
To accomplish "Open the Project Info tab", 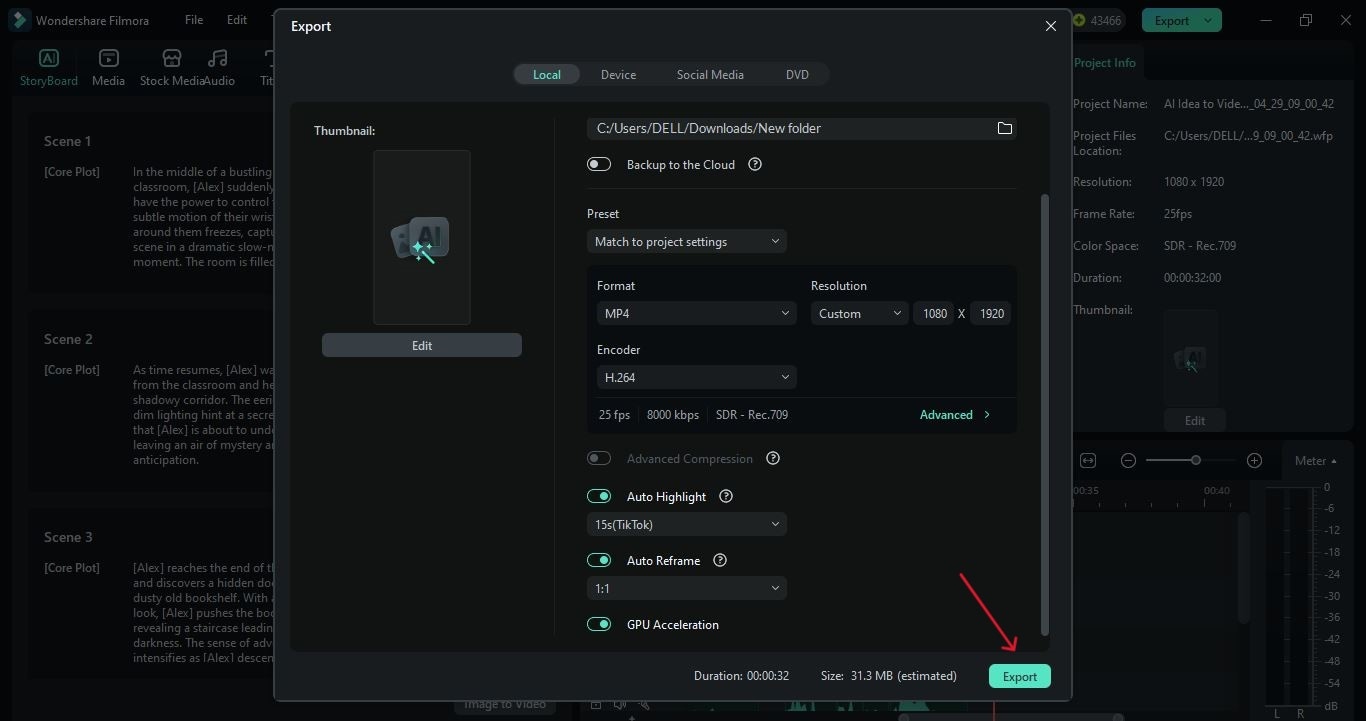I will click(1104, 62).
